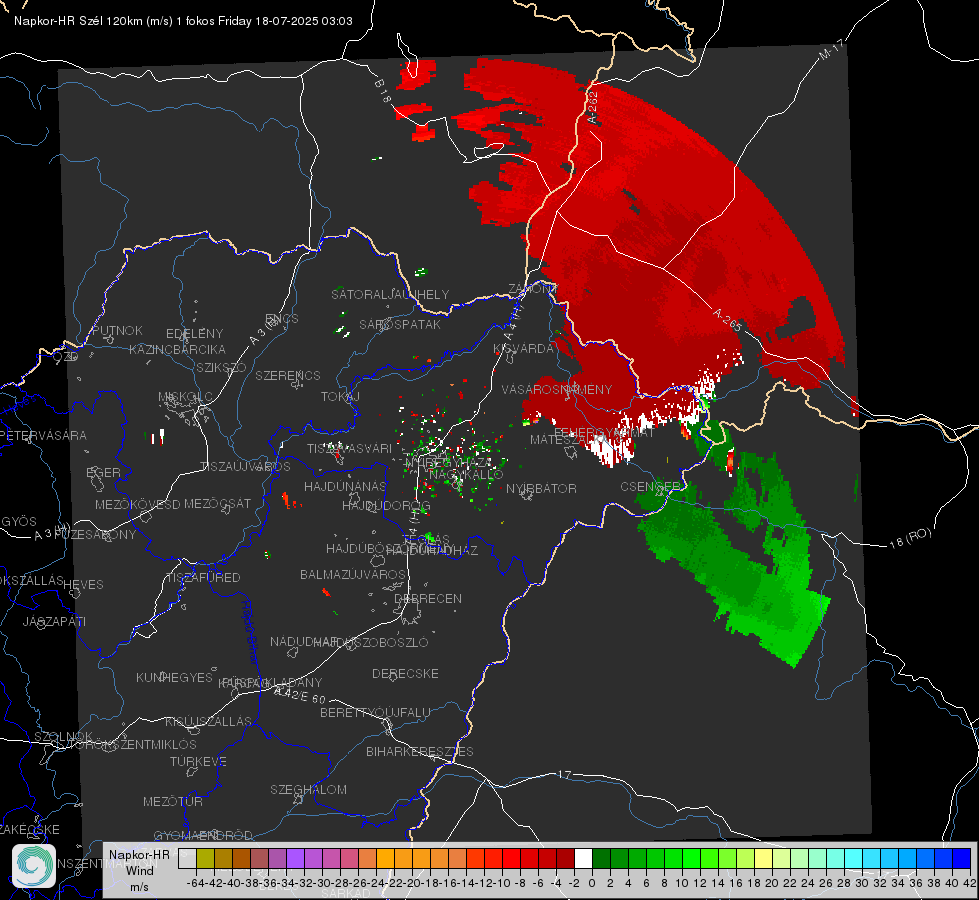
Task: Click the EDELÉNY town label
Action: 195,334
